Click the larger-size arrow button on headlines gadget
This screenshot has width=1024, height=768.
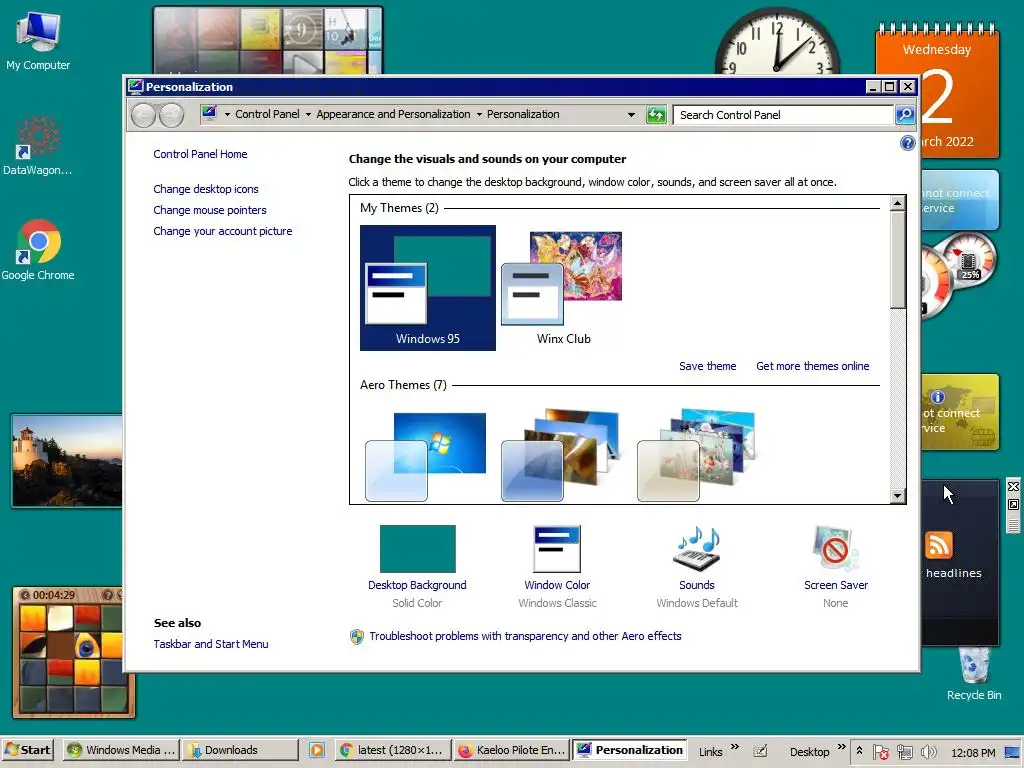coord(1014,505)
